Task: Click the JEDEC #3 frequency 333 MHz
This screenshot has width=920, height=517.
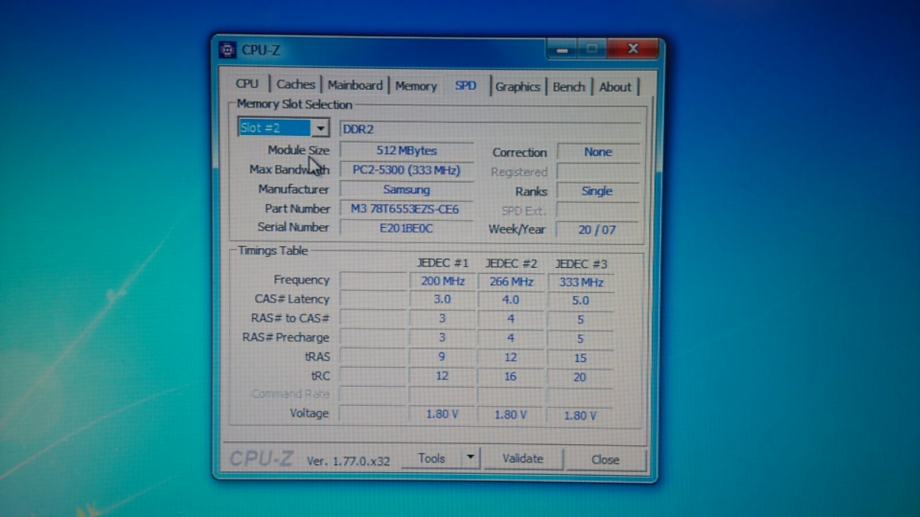Action: click(x=581, y=282)
